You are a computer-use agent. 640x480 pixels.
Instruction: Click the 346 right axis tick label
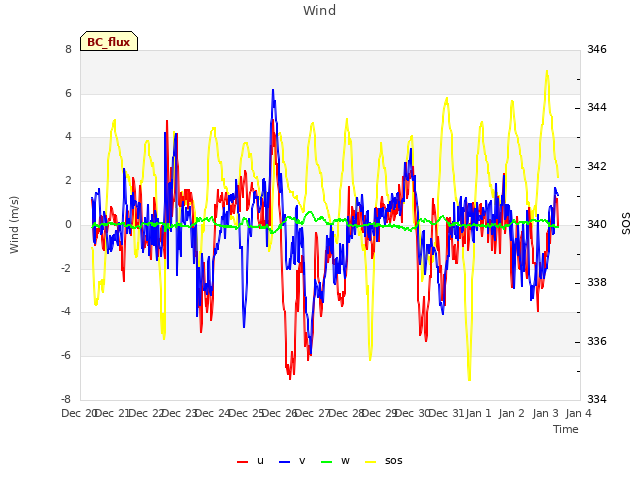(597, 49)
